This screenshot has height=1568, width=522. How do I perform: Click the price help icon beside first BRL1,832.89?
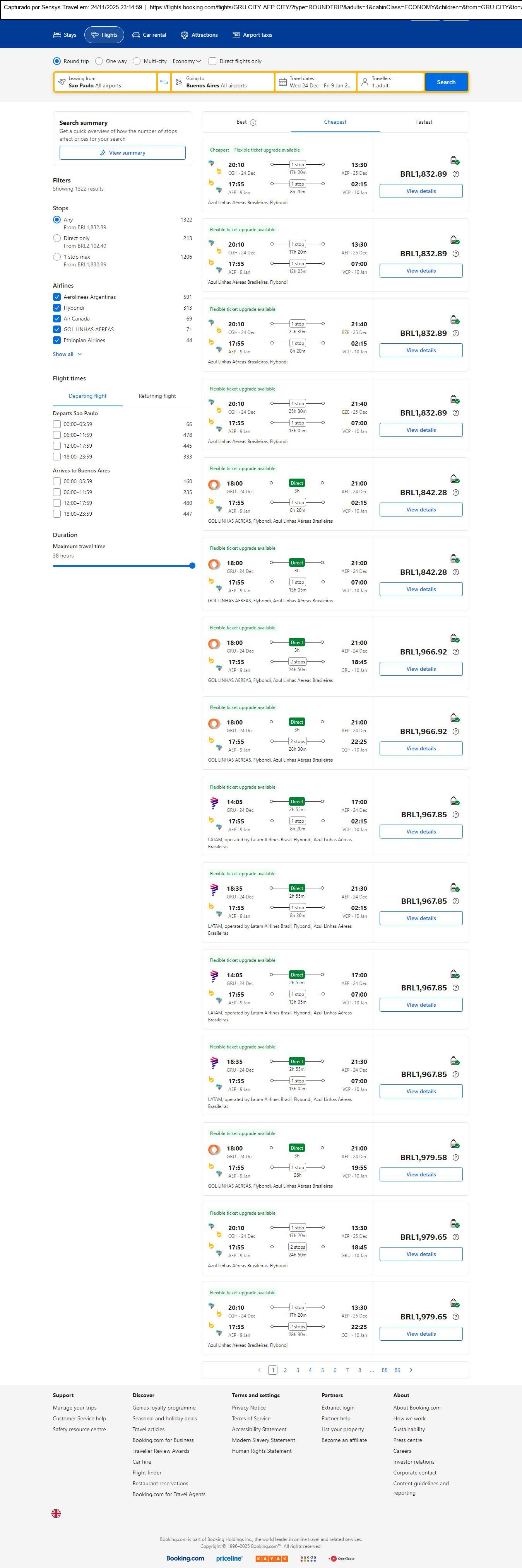pyautogui.click(x=455, y=174)
